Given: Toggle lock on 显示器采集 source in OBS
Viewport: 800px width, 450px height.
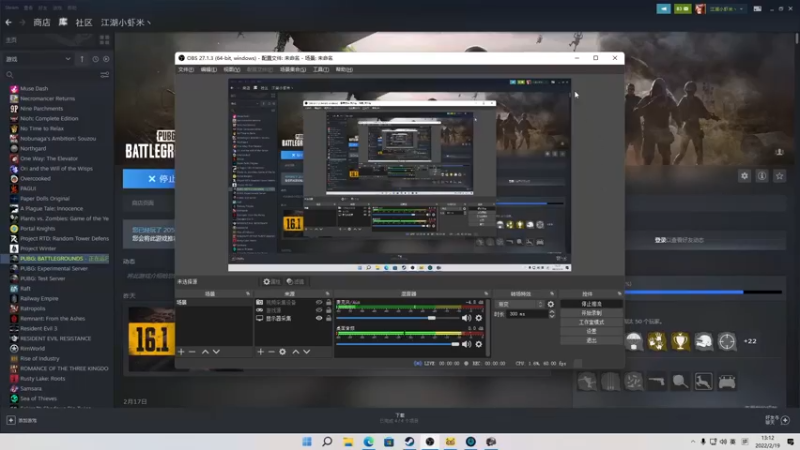Looking at the screenshot, I should pyautogui.click(x=329, y=318).
